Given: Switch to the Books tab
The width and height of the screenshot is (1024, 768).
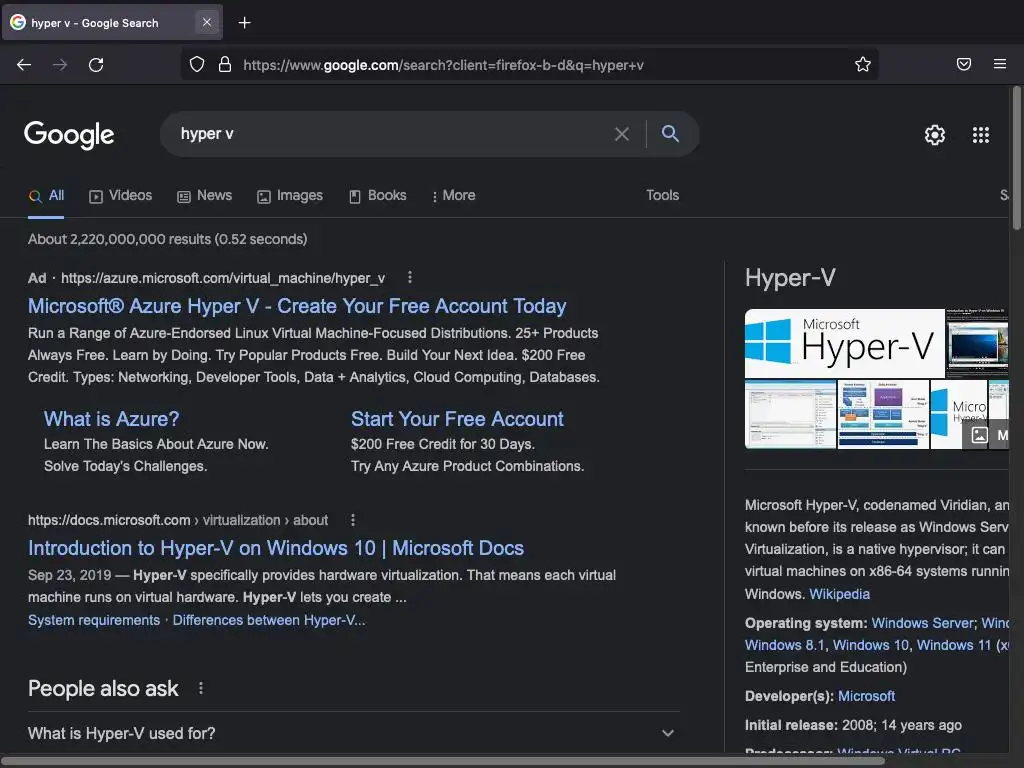Looking at the screenshot, I should pyautogui.click(x=377, y=195).
